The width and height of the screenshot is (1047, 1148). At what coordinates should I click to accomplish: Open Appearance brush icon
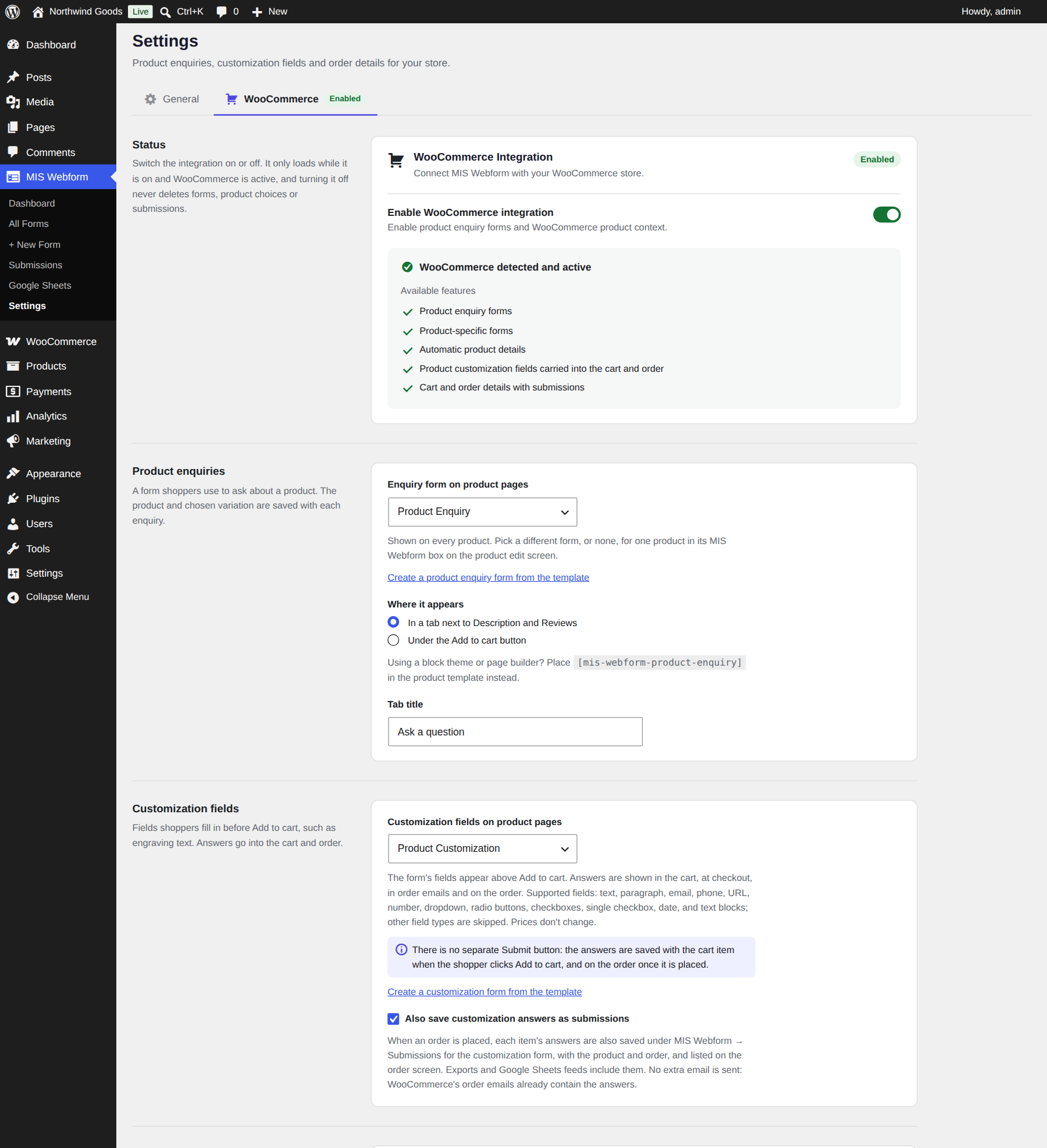tap(13, 474)
